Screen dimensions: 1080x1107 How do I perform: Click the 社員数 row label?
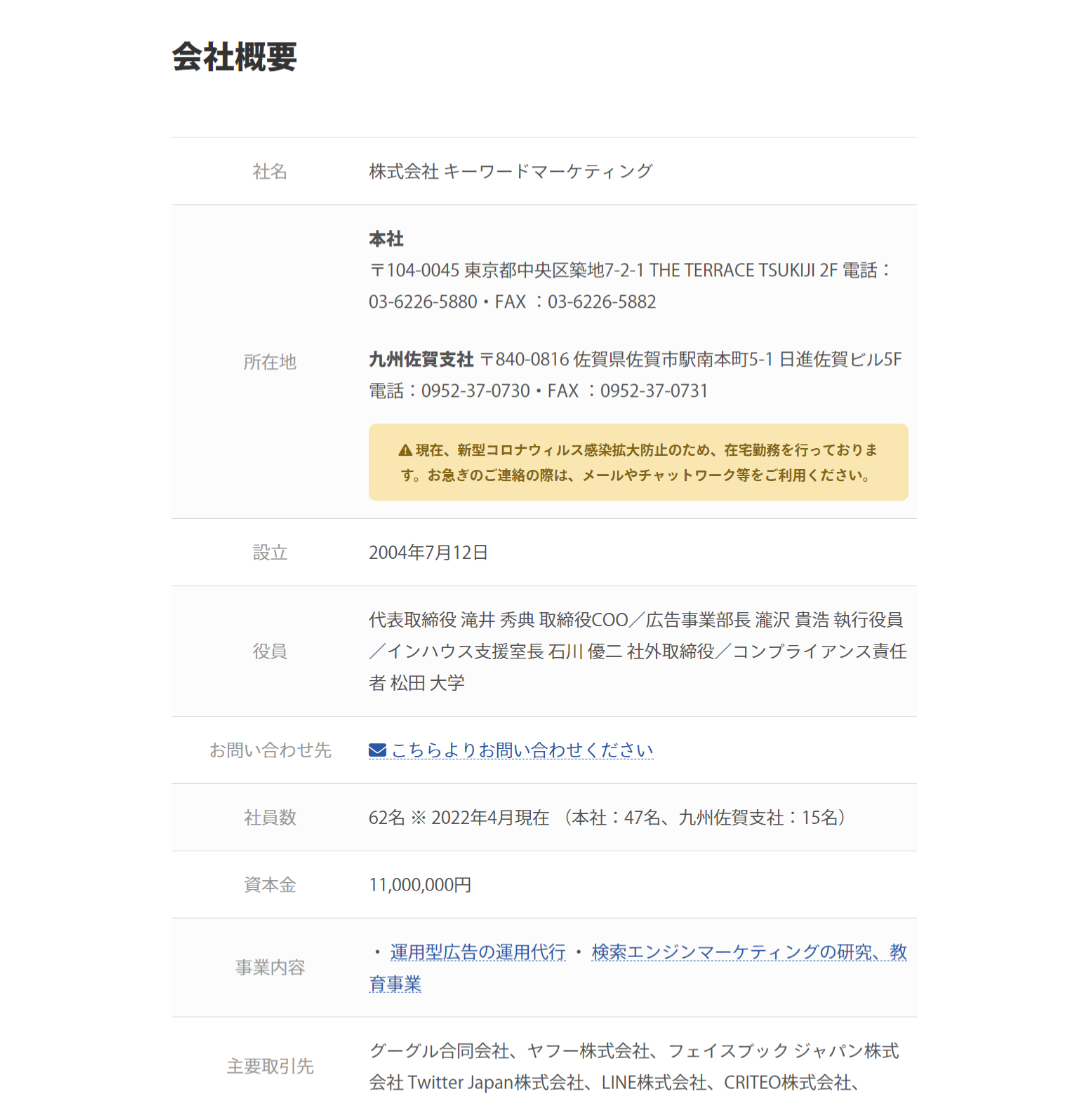(270, 818)
